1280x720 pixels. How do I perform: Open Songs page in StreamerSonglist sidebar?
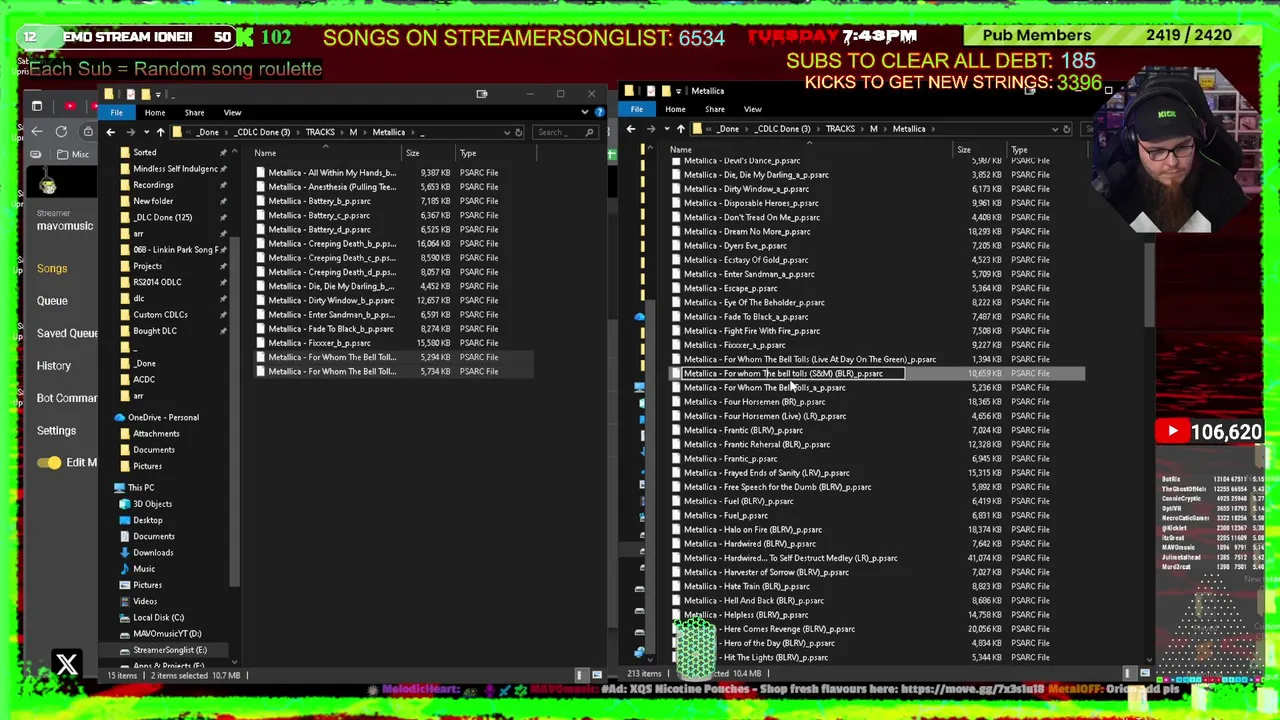(x=52, y=268)
